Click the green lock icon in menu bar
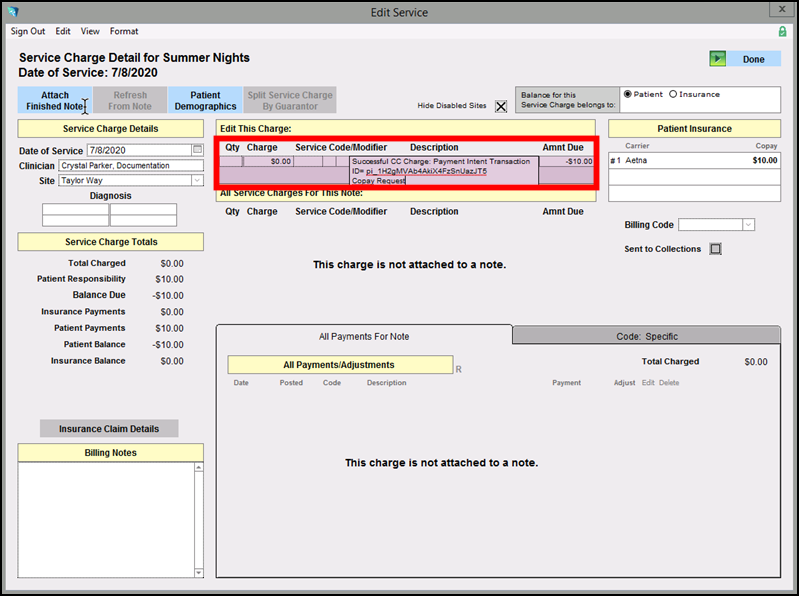The width and height of the screenshot is (799, 596). pos(782,31)
